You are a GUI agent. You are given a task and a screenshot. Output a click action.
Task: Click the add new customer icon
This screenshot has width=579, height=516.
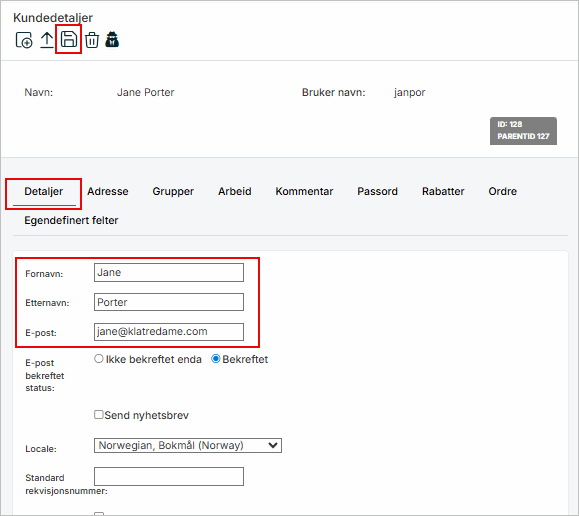pyautogui.click(x=24, y=40)
